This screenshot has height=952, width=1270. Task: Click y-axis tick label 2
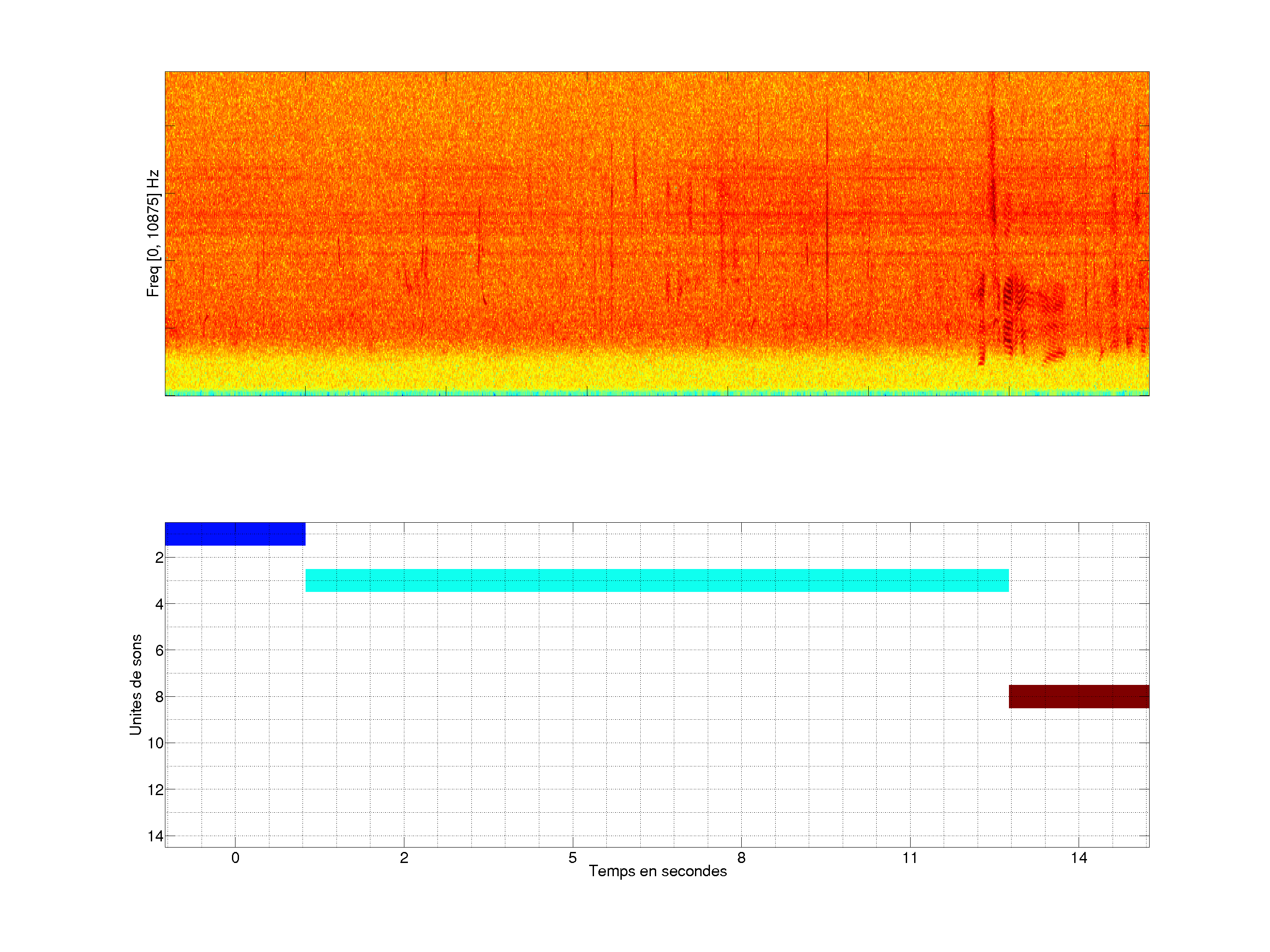[x=159, y=558]
